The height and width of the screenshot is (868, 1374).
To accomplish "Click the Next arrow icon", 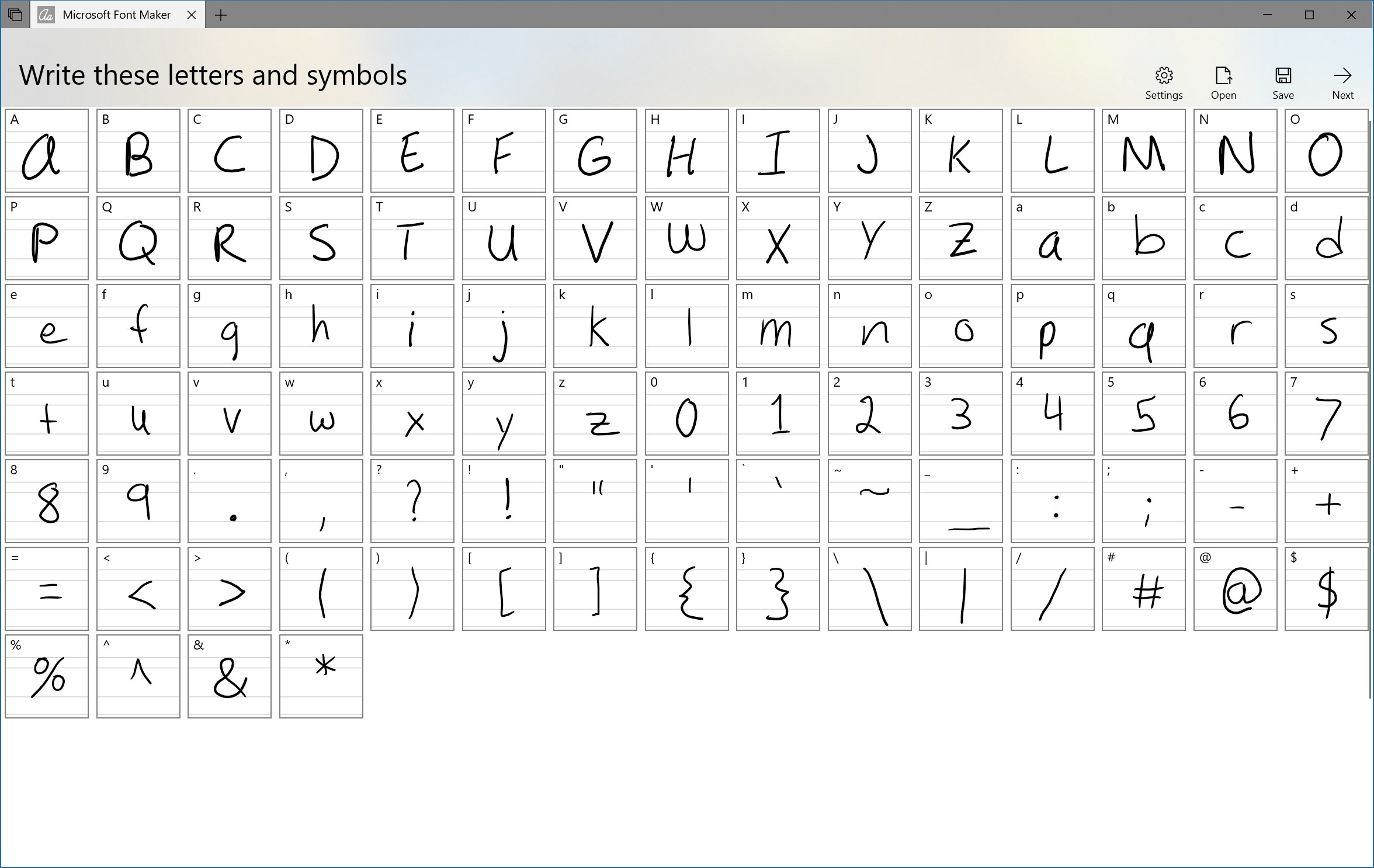I will click(x=1342, y=82).
